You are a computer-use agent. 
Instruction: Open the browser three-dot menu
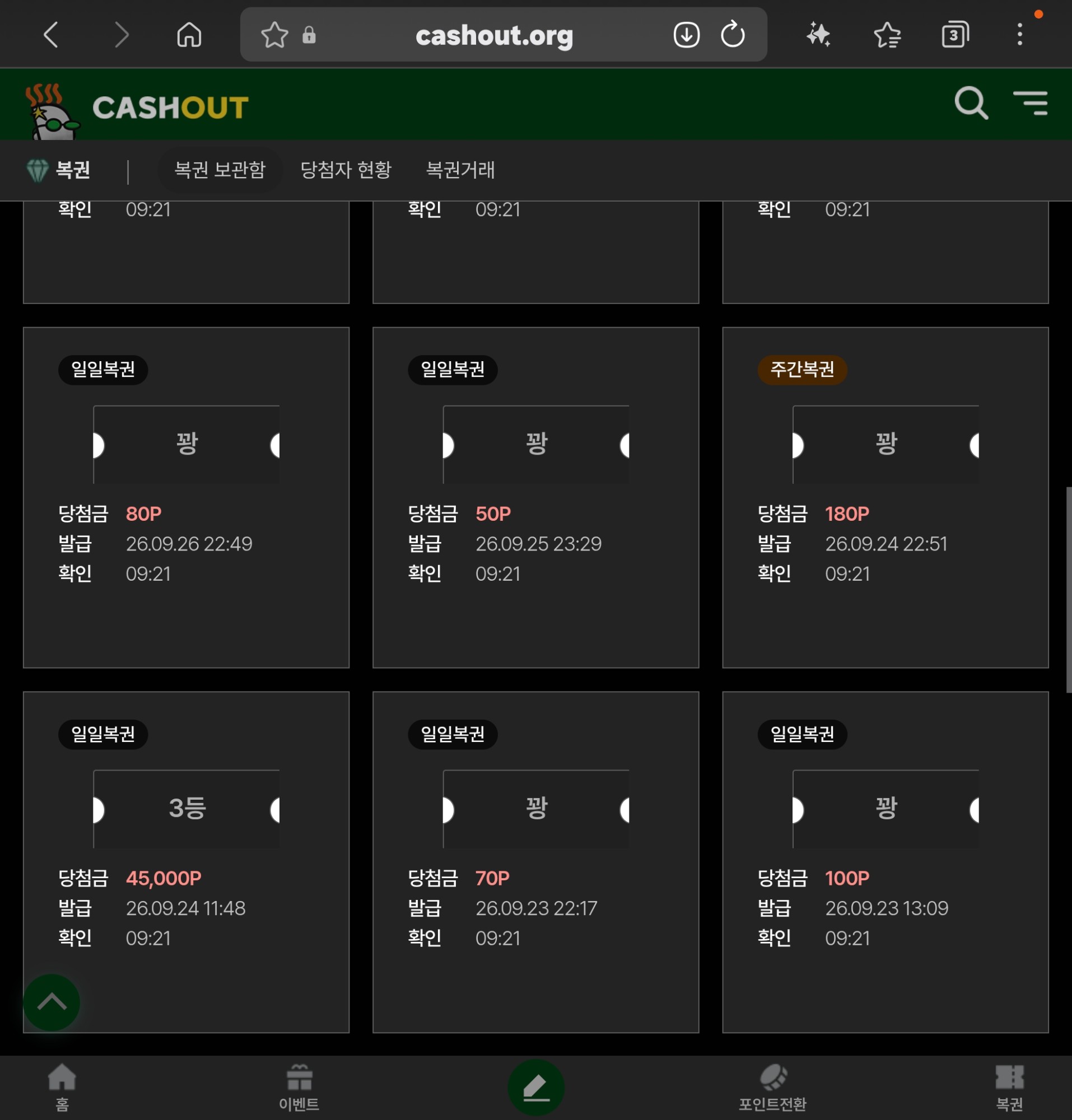click(x=1019, y=35)
